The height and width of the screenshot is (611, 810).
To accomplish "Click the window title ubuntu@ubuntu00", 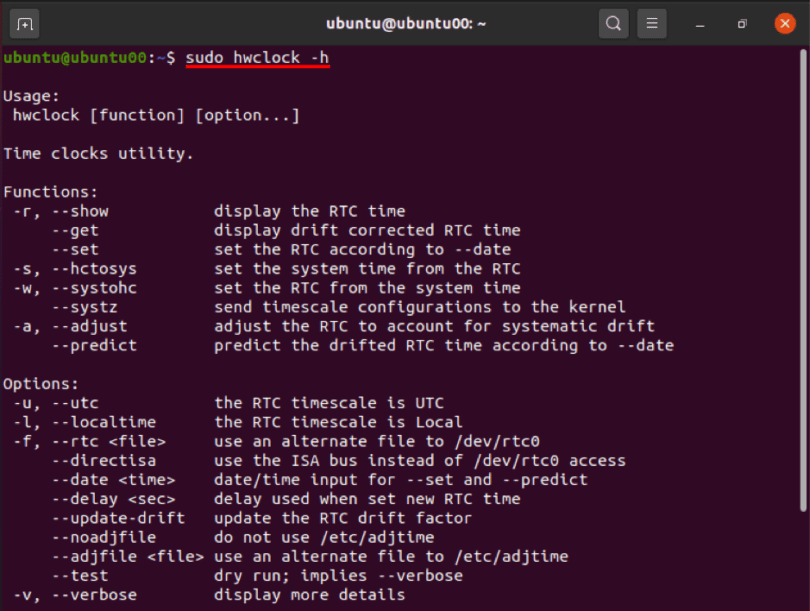I will coord(405,22).
